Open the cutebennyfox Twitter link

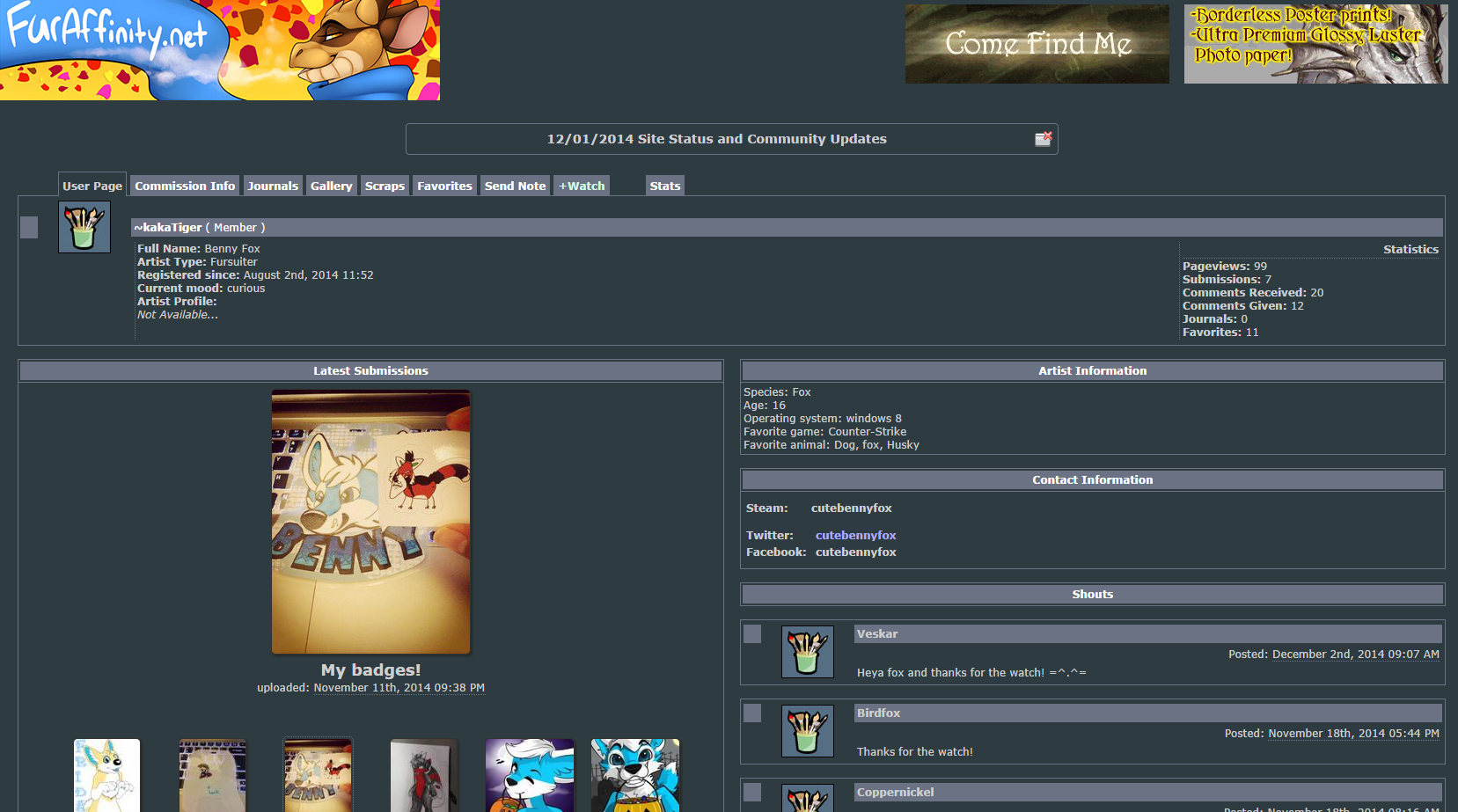tap(855, 535)
